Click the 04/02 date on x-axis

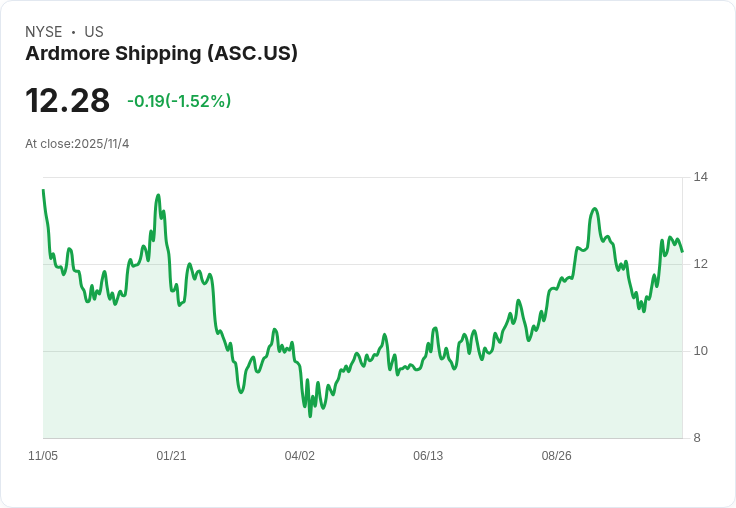(299, 456)
